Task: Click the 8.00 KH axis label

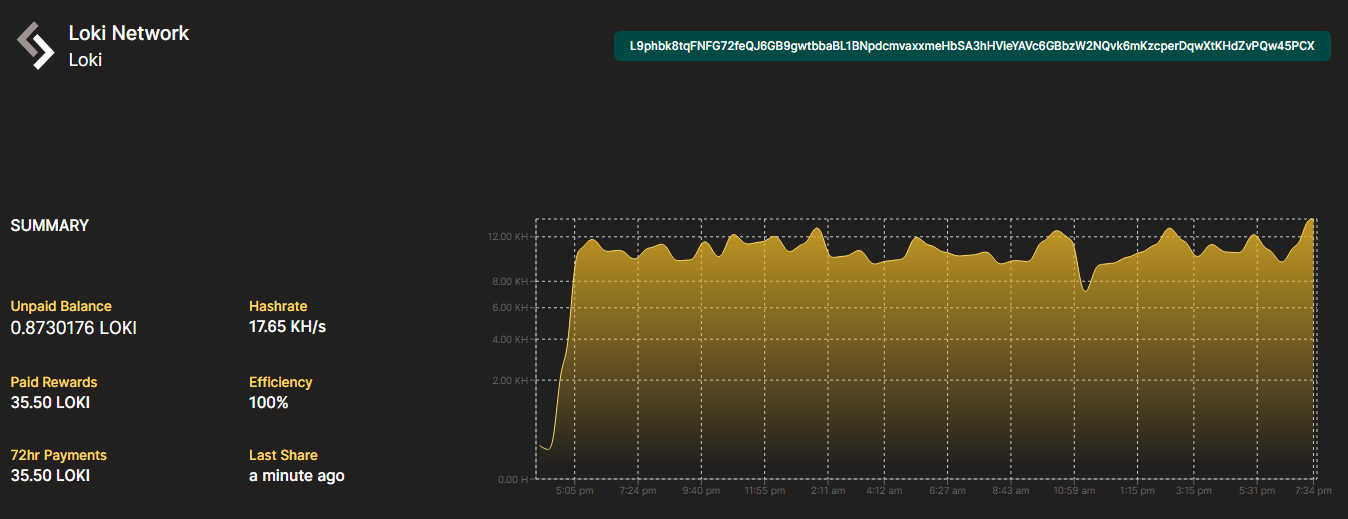Action: click(x=510, y=282)
